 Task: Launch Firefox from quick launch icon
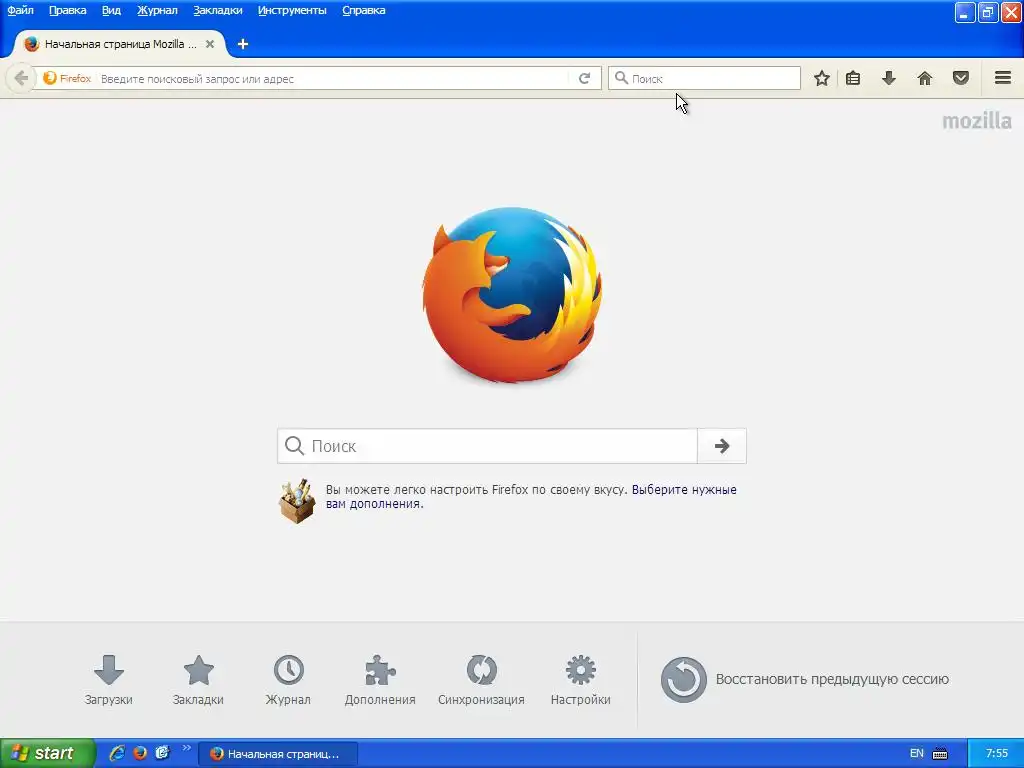pyautogui.click(x=140, y=753)
